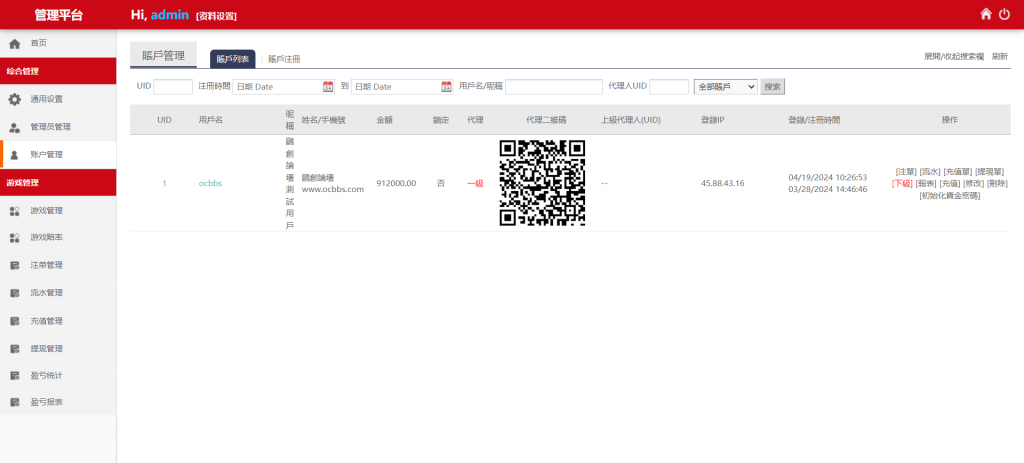The width and height of the screenshot is (1024, 463).
Task: Open the 全部賬戶 account type dropdown
Action: pos(726,86)
